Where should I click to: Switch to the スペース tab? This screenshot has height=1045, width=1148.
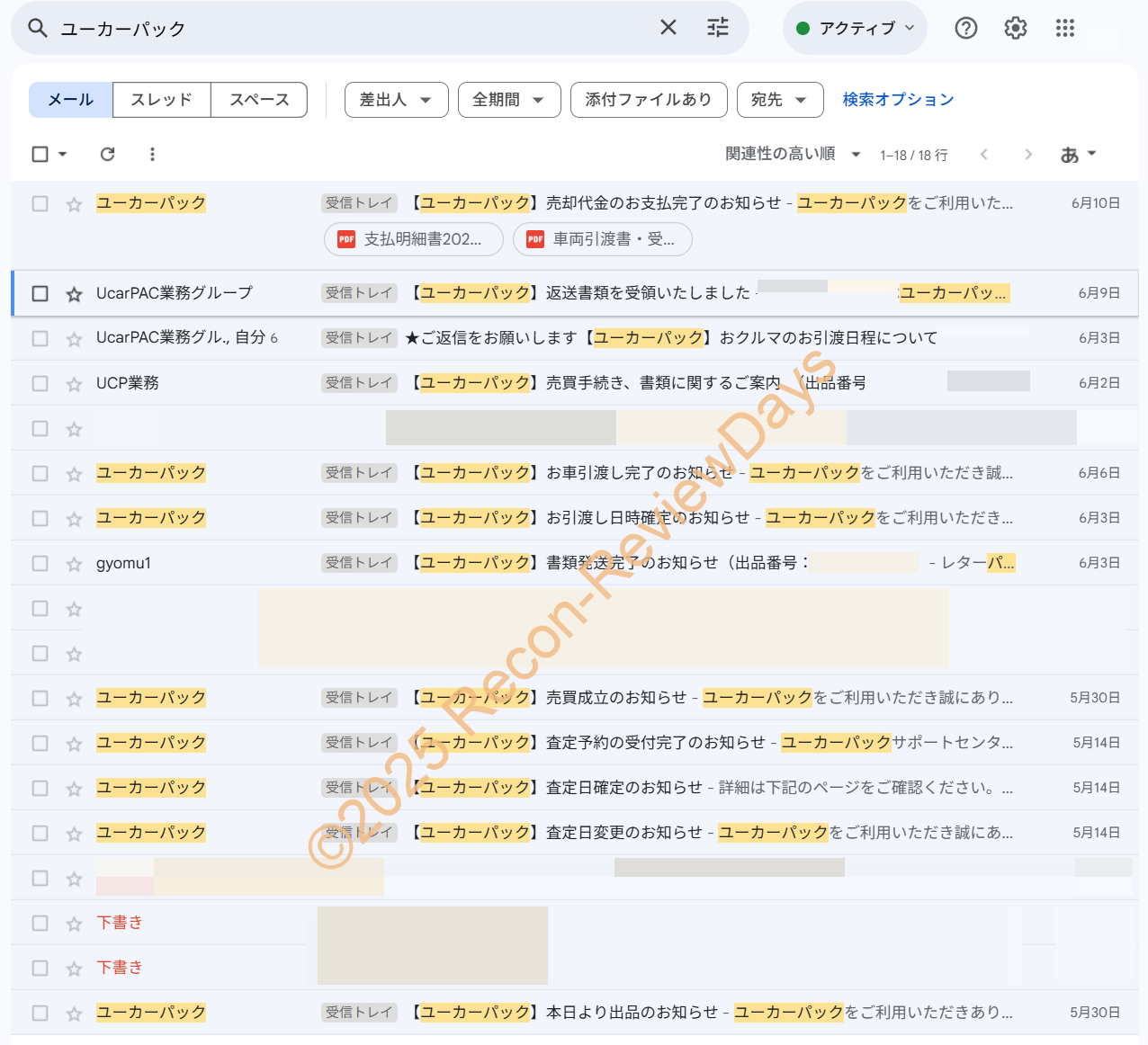(259, 100)
